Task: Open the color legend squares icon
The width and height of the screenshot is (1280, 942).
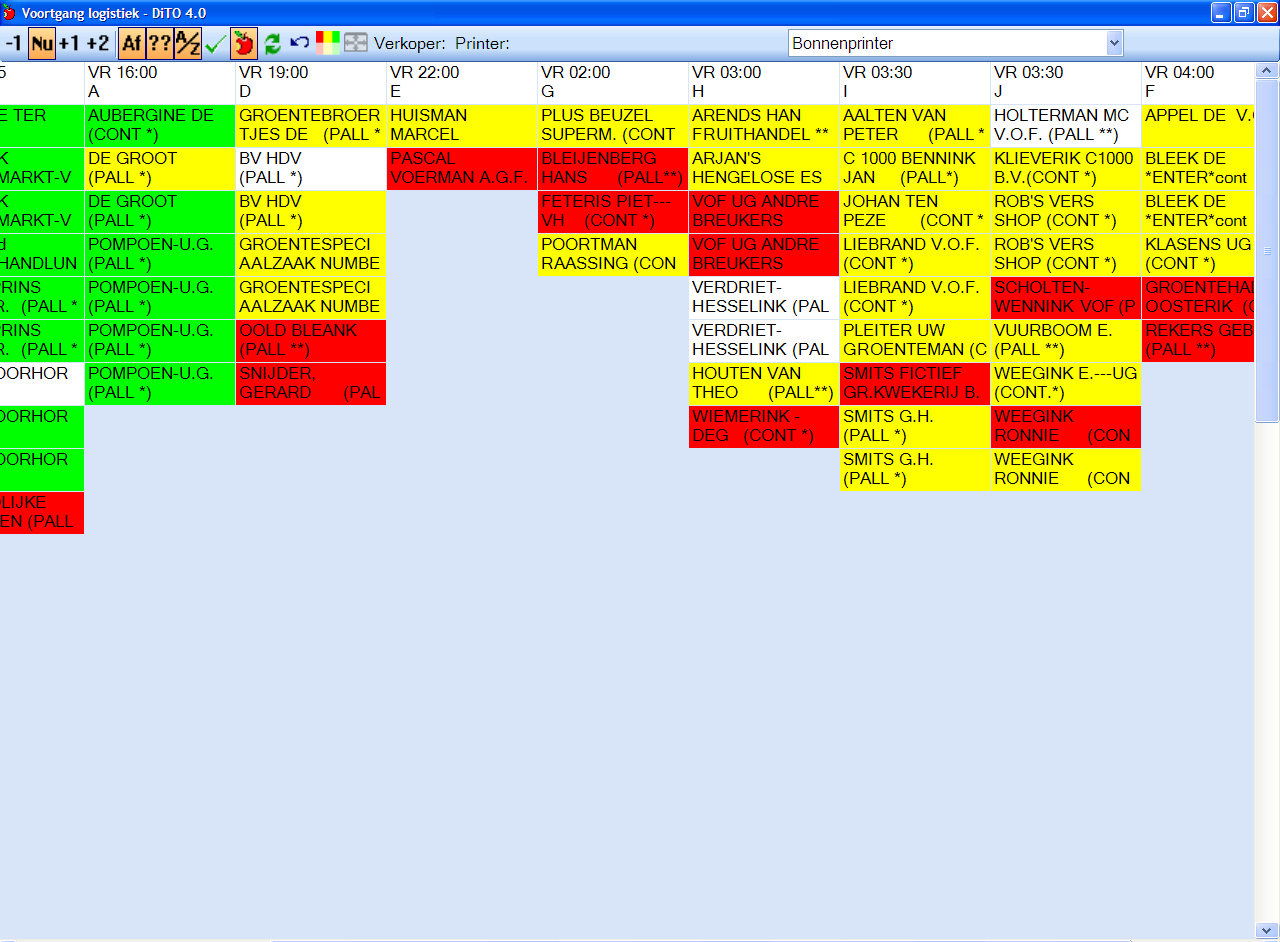Action: [328, 43]
